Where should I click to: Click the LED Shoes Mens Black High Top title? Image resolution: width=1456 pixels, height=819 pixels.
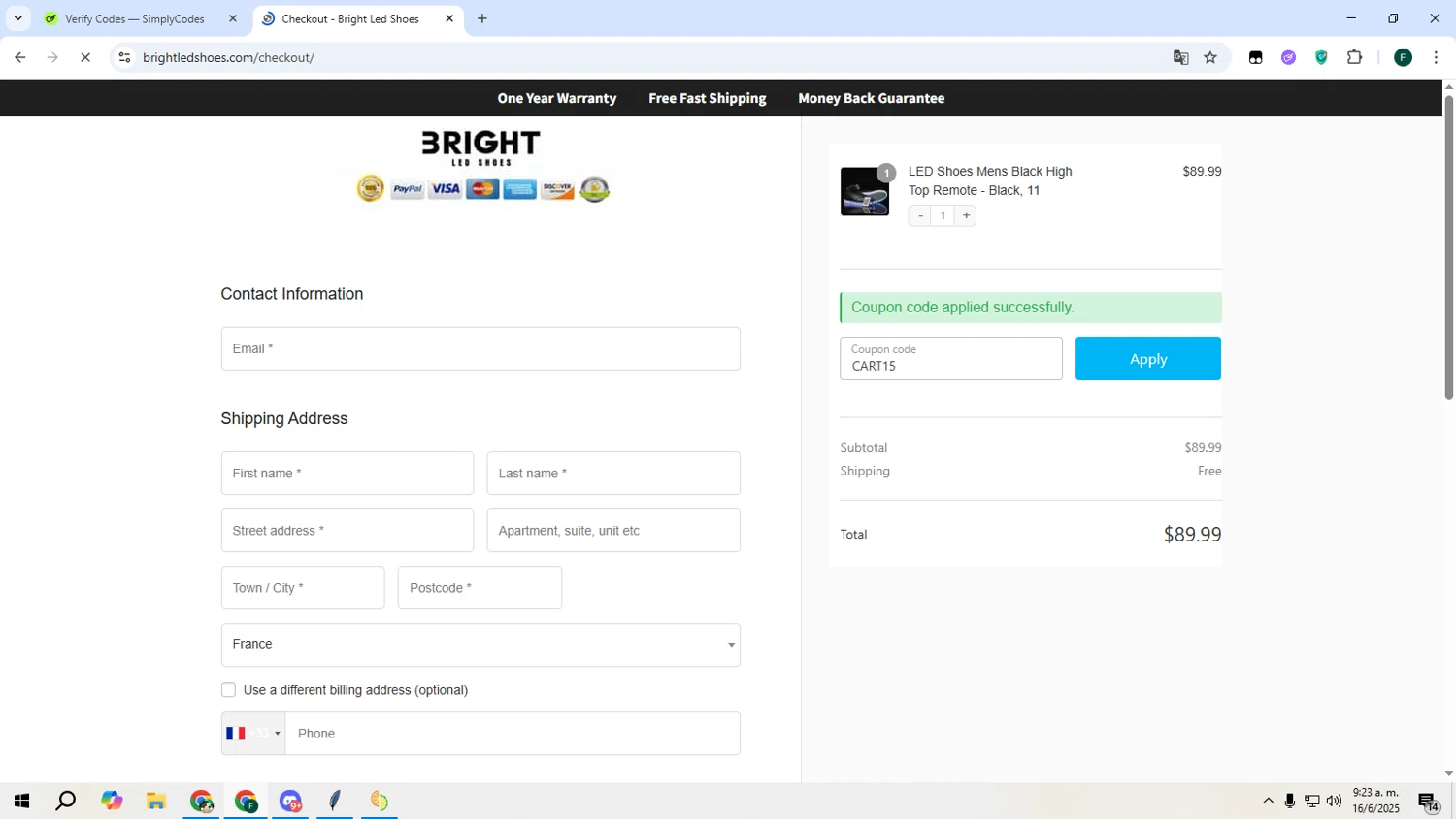(990, 180)
